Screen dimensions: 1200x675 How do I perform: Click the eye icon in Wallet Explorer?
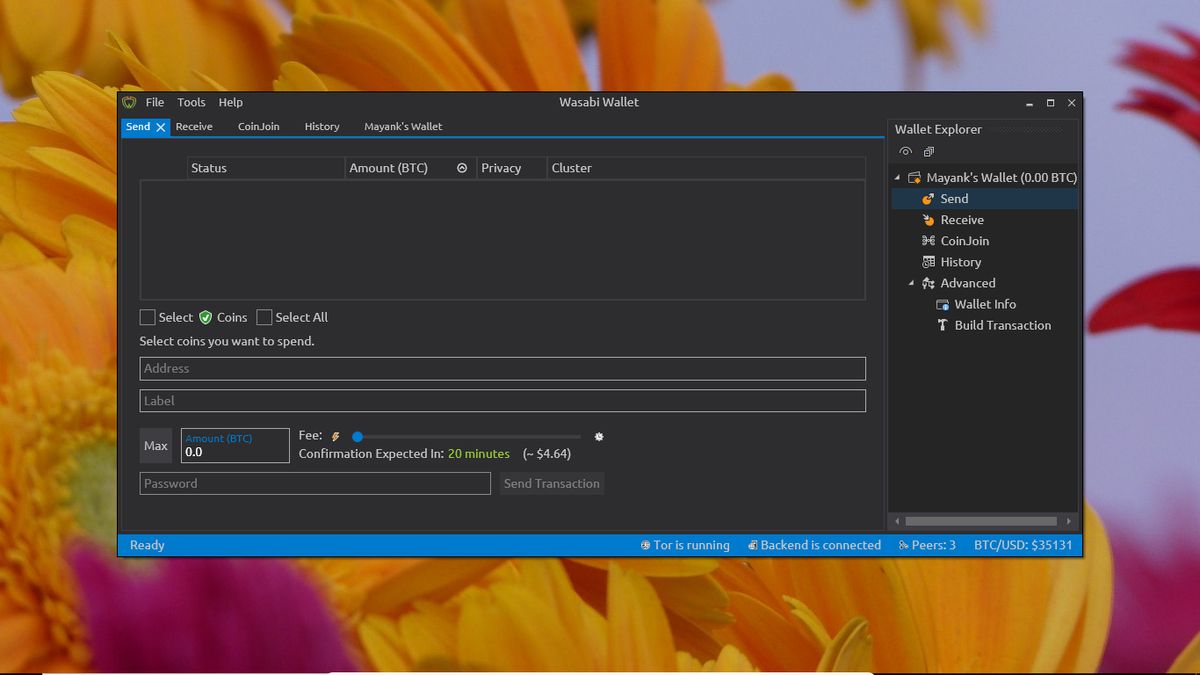[x=905, y=152]
